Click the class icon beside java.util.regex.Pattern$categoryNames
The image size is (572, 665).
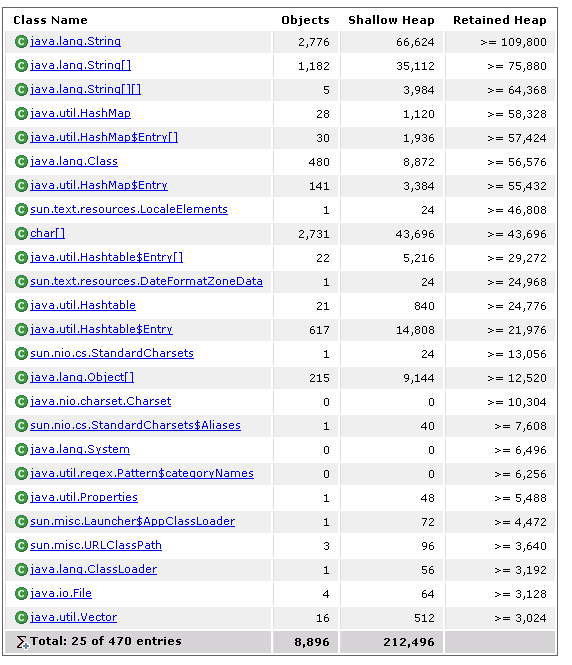(x=21, y=473)
